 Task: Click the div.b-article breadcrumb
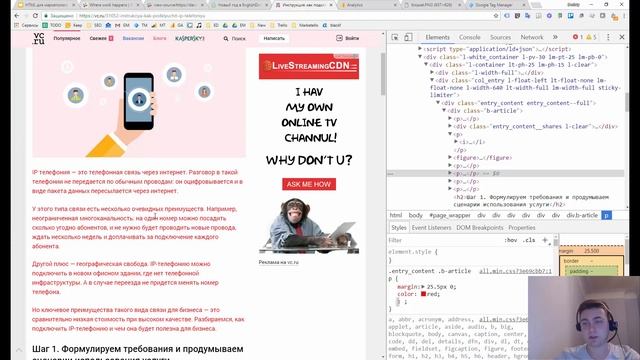582,215
